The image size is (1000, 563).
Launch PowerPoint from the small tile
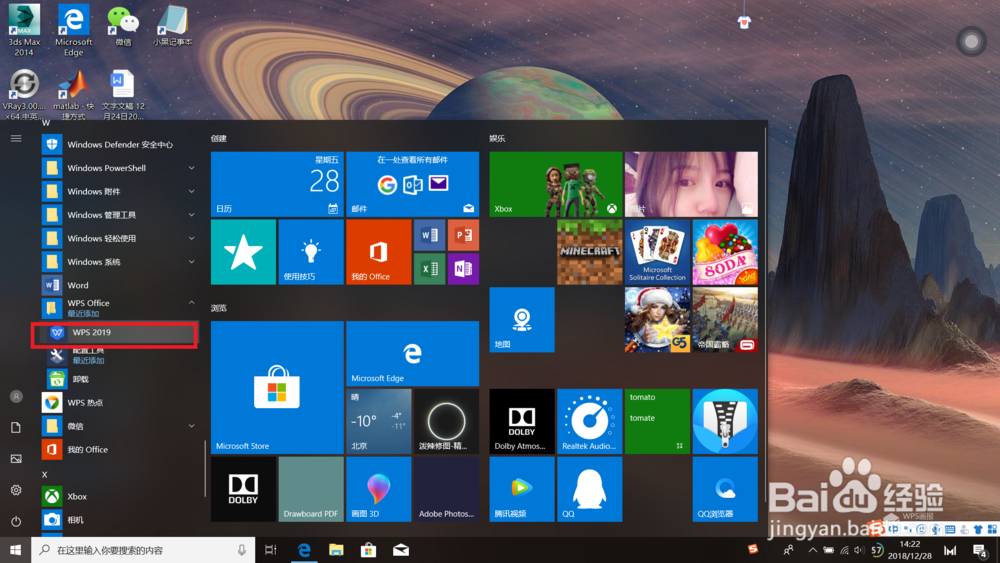pos(463,235)
